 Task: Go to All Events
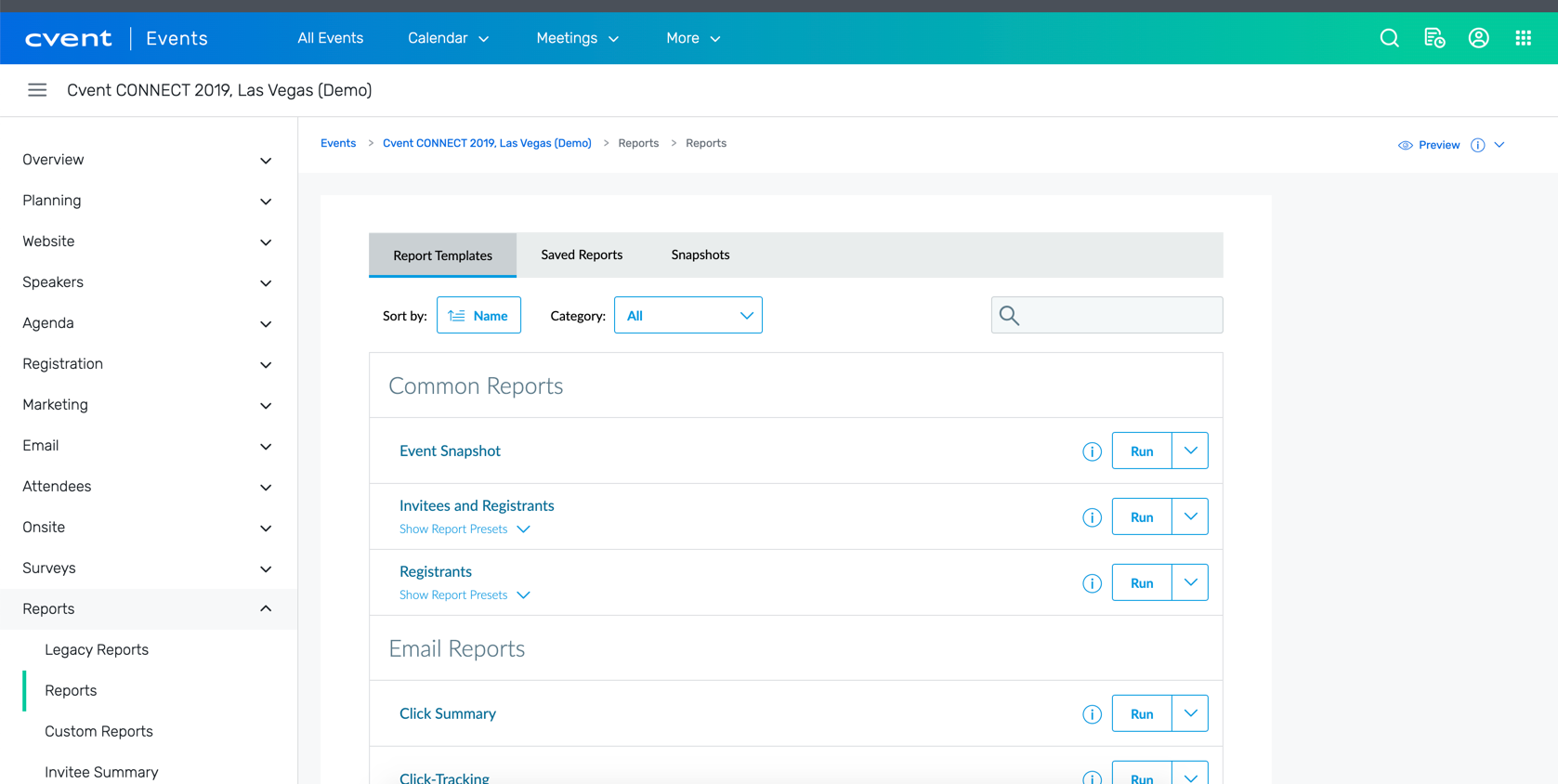[330, 38]
